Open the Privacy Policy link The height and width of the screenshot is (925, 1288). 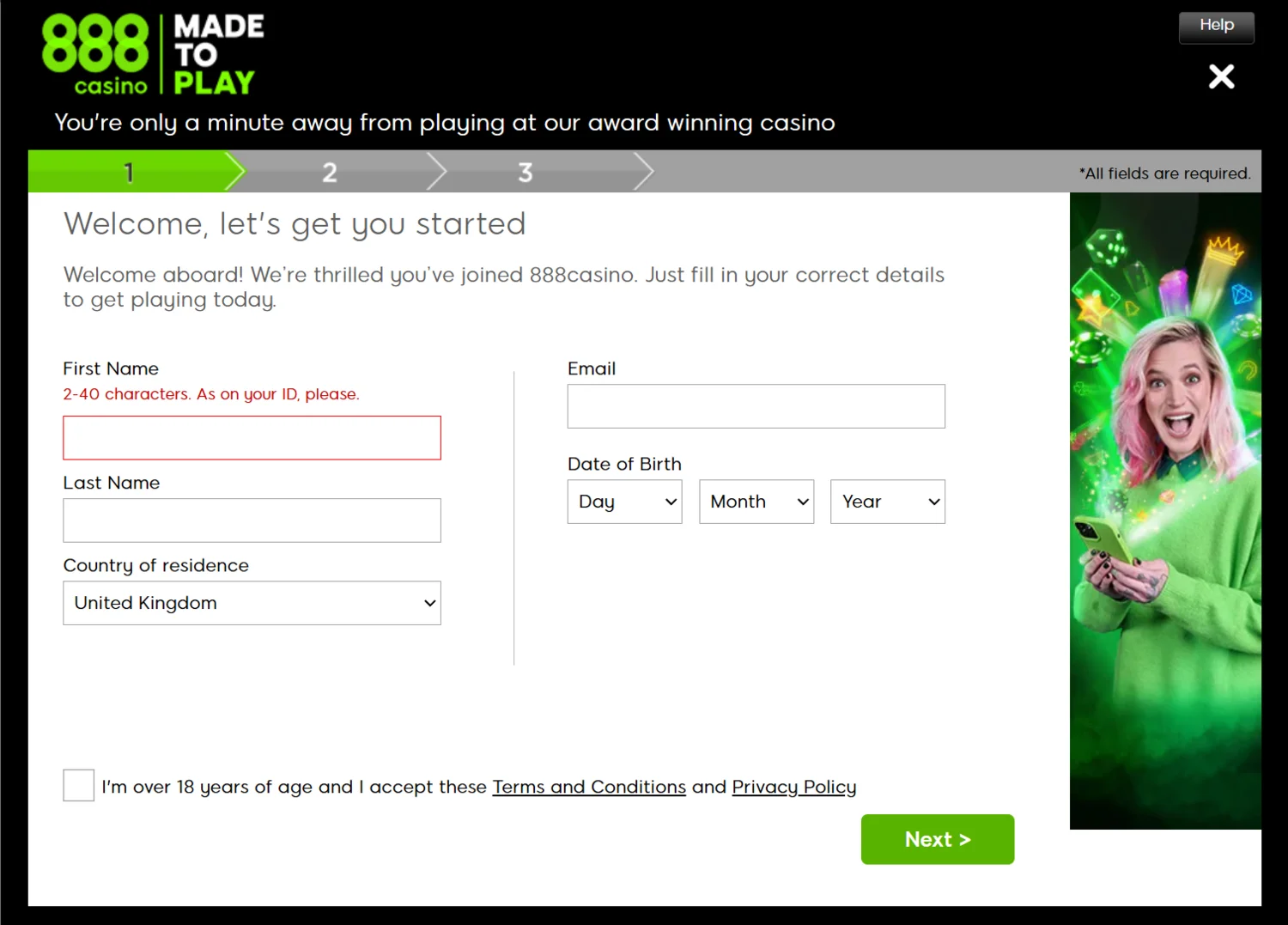(794, 787)
